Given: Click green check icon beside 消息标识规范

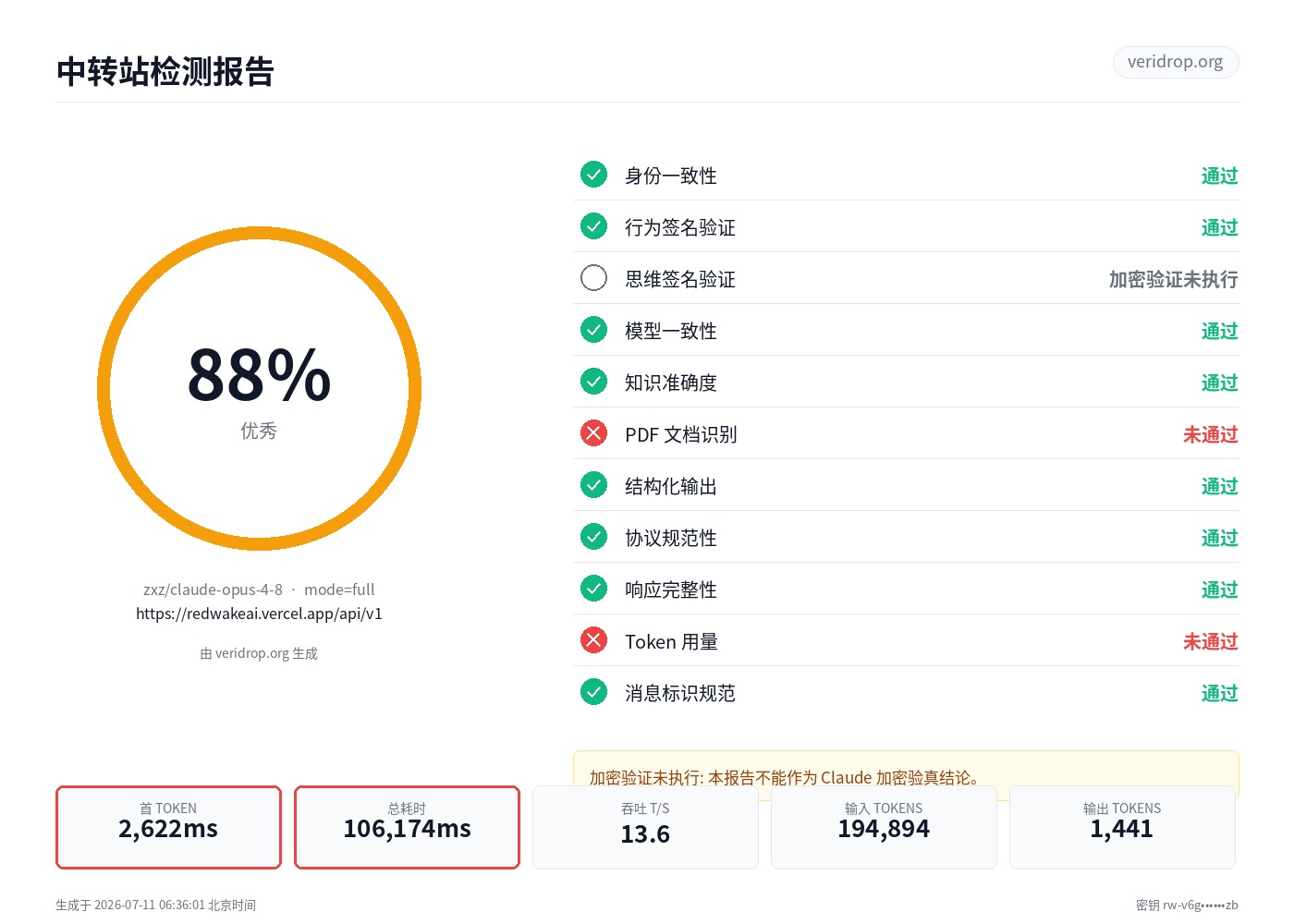Looking at the screenshot, I should [593, 692].
